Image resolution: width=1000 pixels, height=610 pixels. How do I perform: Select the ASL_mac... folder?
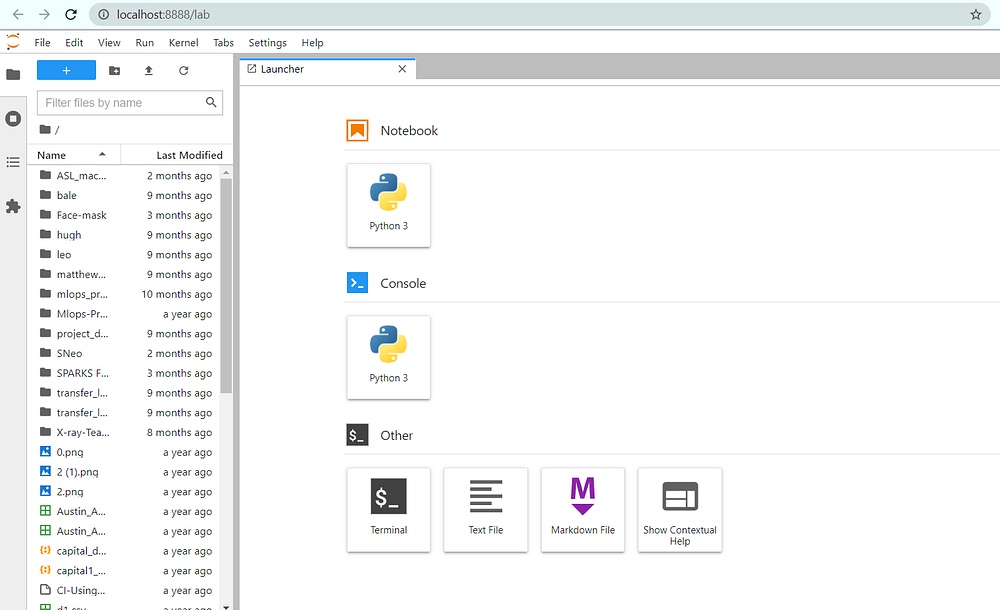coord(126,175)
